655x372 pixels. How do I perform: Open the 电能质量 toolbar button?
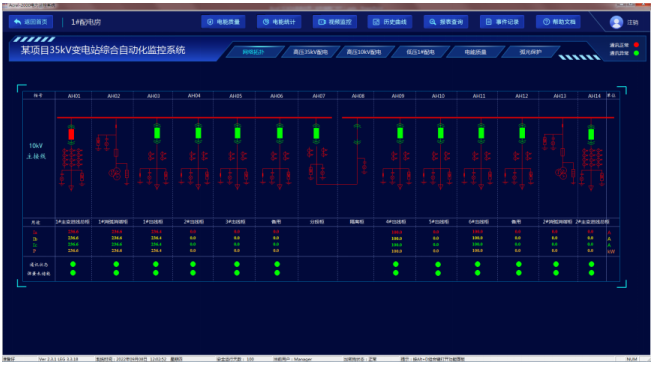(223, 22)
